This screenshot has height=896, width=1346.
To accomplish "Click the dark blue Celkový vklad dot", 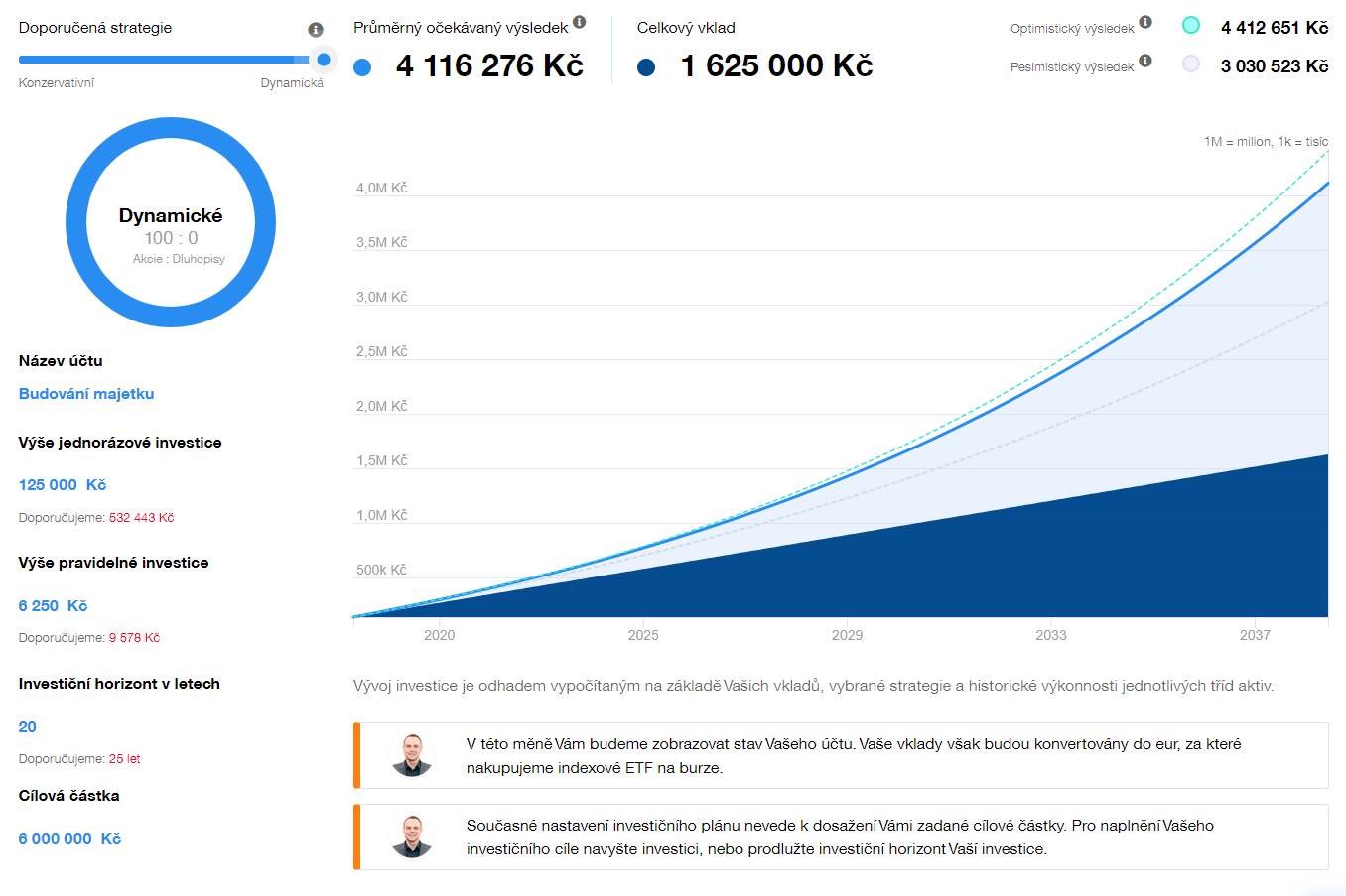I will click(646, 67).
